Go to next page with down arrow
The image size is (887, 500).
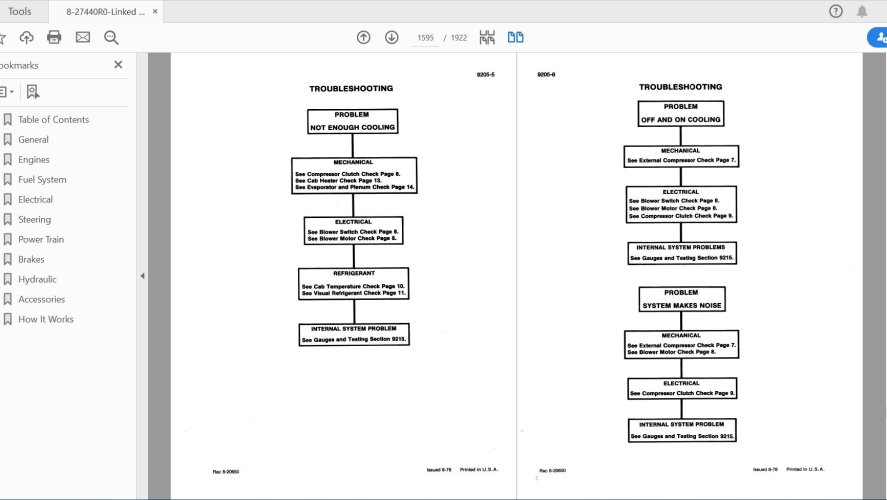pyautogui.click(x=391, y=37)
